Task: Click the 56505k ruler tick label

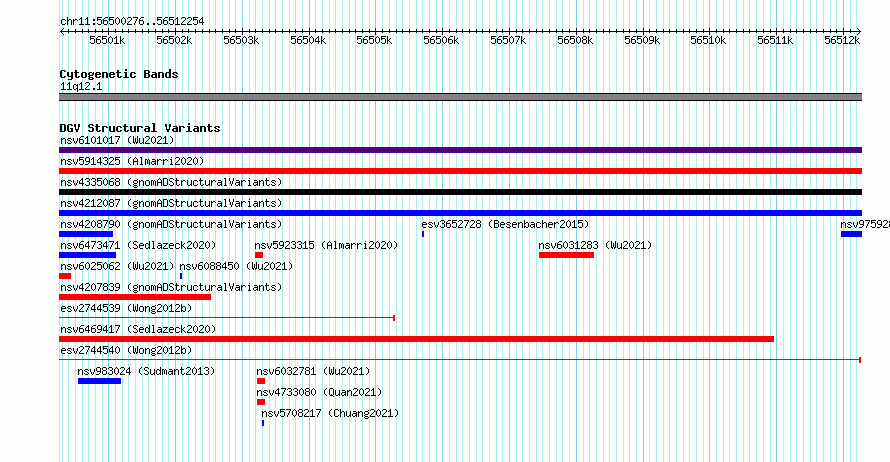Action: coord(375,40)
